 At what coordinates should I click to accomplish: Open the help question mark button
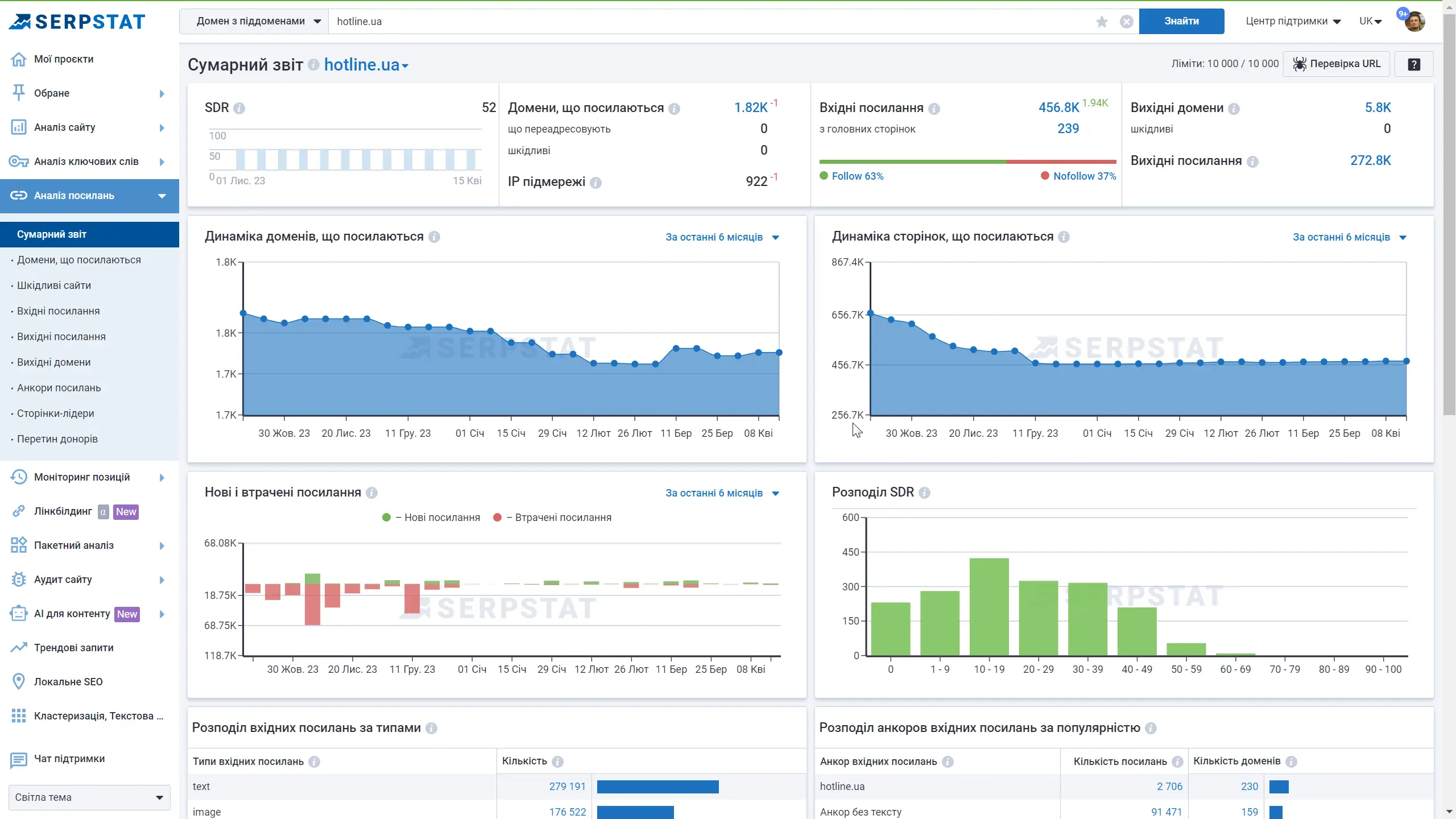[1414, 64]
